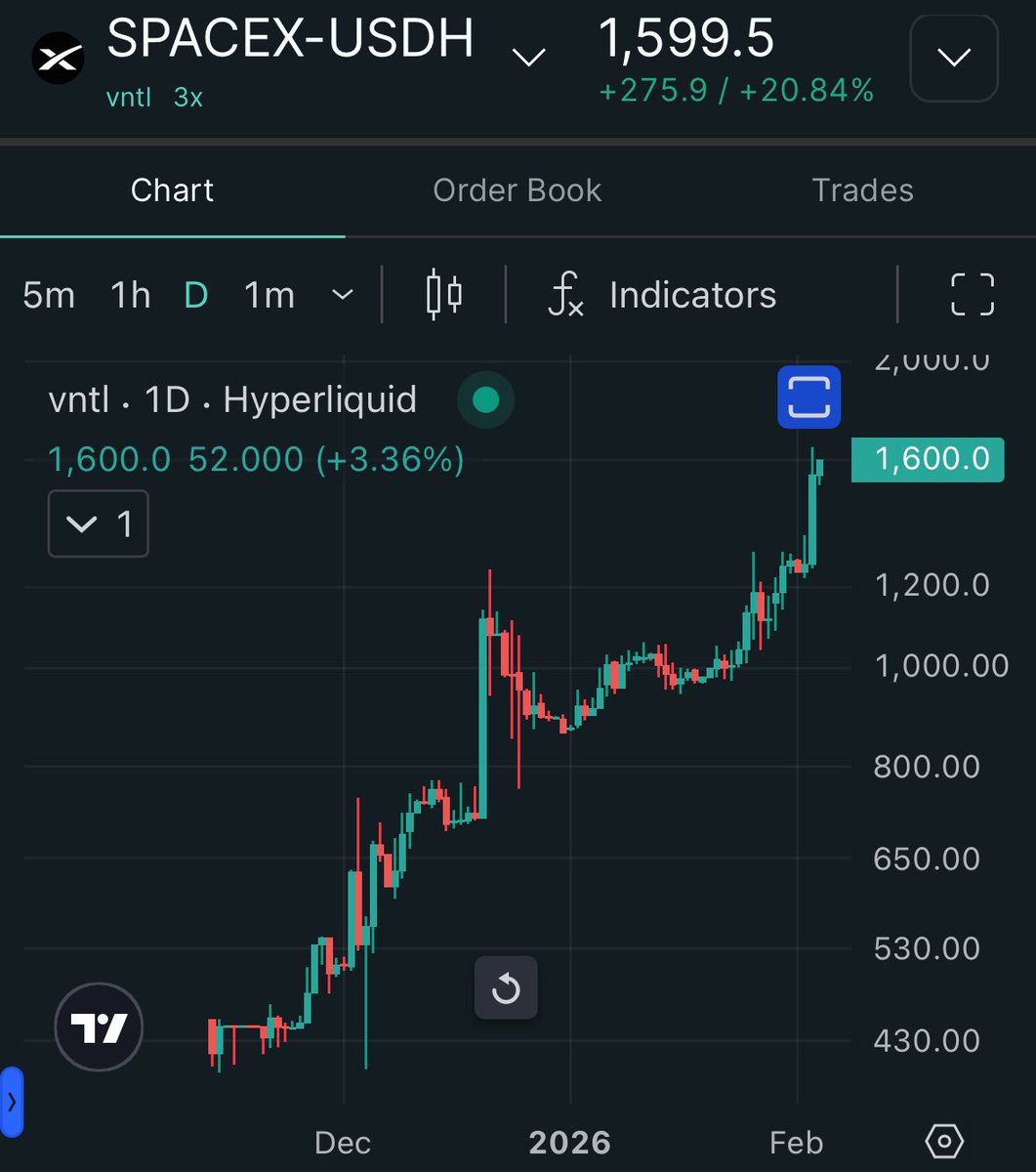Click the TradingView logo
This screenshot has height=1172, width=1036.
[x=98, y=1027]
